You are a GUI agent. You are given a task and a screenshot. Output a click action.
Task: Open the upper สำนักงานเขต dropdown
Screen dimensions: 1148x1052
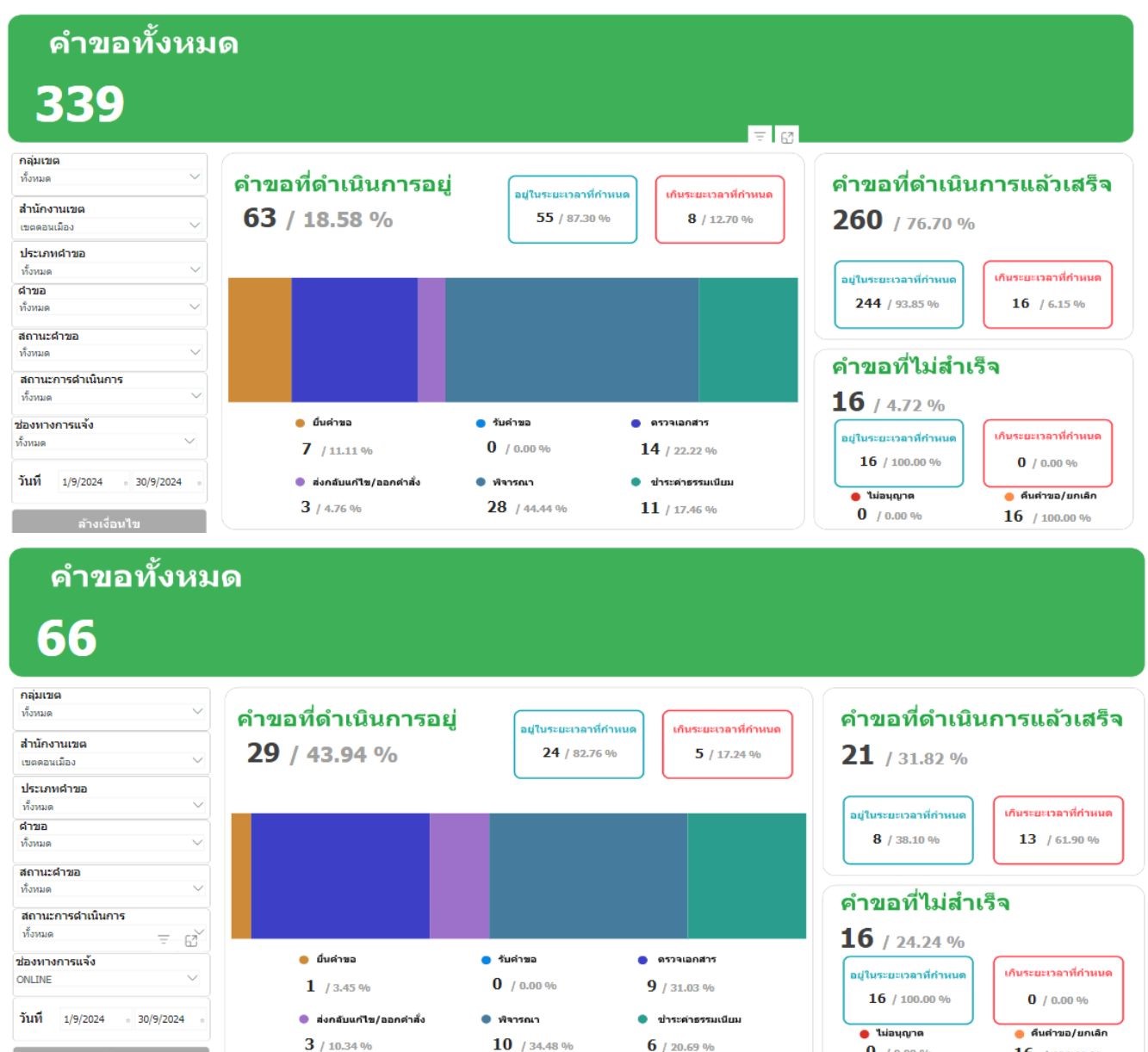click(x=195, y=226)
